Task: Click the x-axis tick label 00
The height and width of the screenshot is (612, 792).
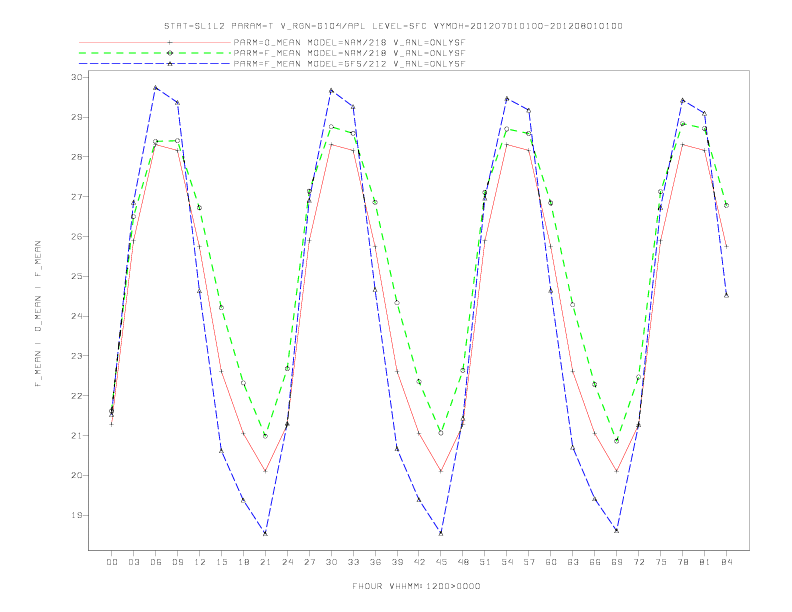Action: pyautogui.click(x=112, y=562)
